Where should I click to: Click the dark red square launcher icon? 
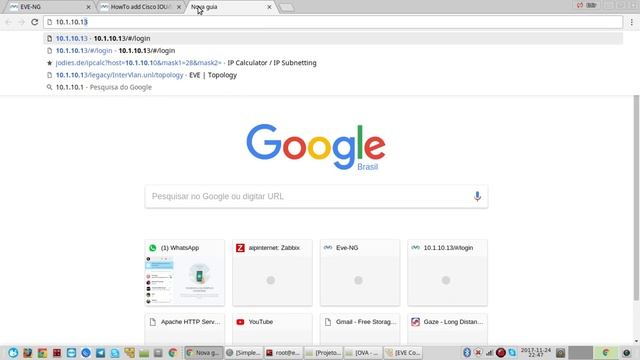coord(57,353)
